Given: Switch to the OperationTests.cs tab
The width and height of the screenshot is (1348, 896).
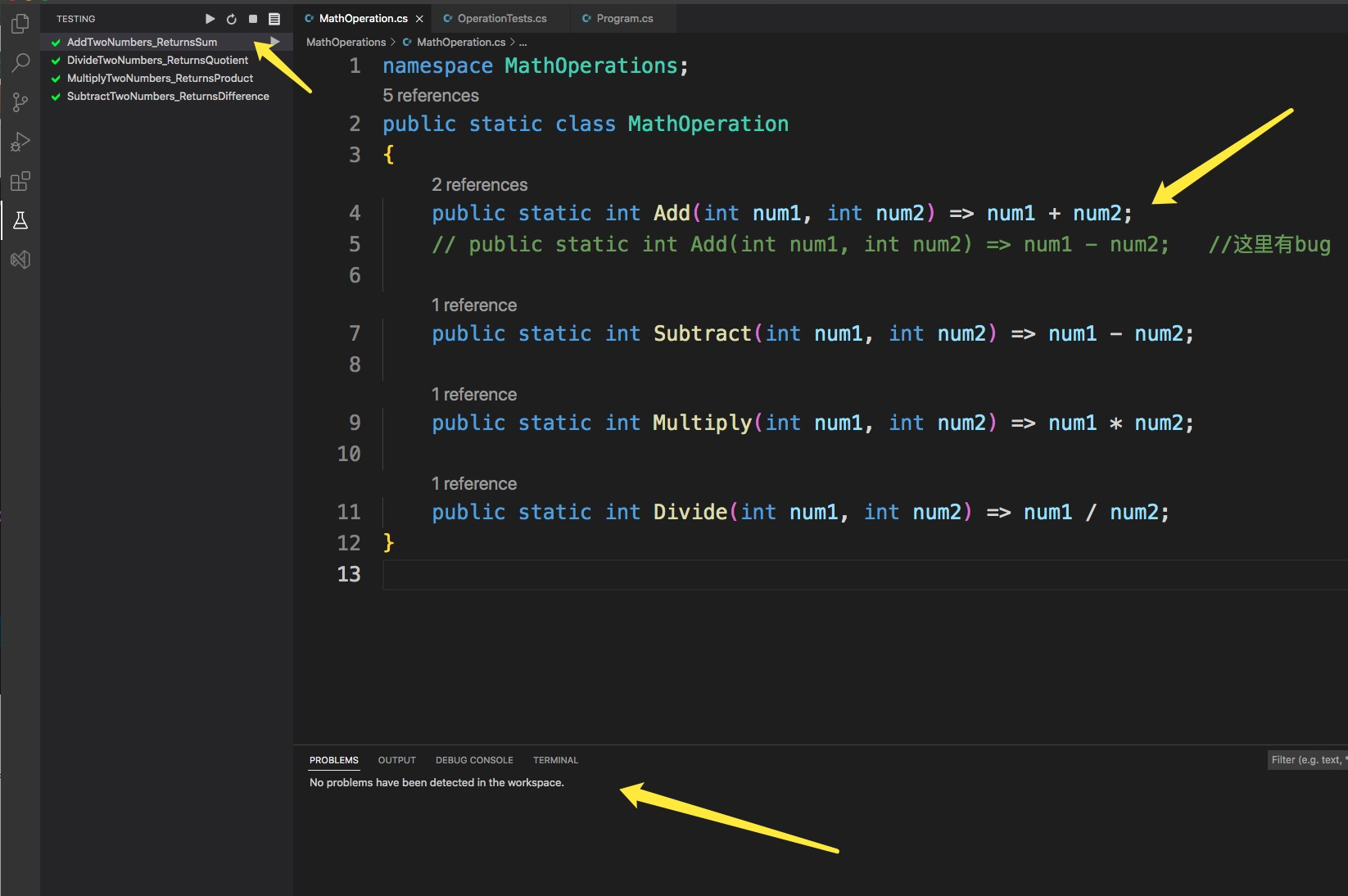Looking at the screenshot, I should tap(500, 18).
